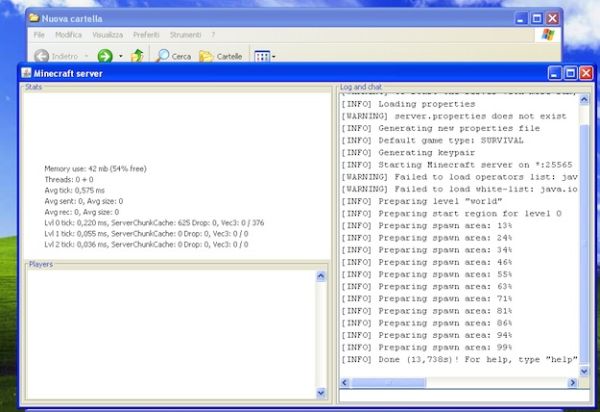Click the 'Preparing spawn area: 55%' line

tap(427, 274)
